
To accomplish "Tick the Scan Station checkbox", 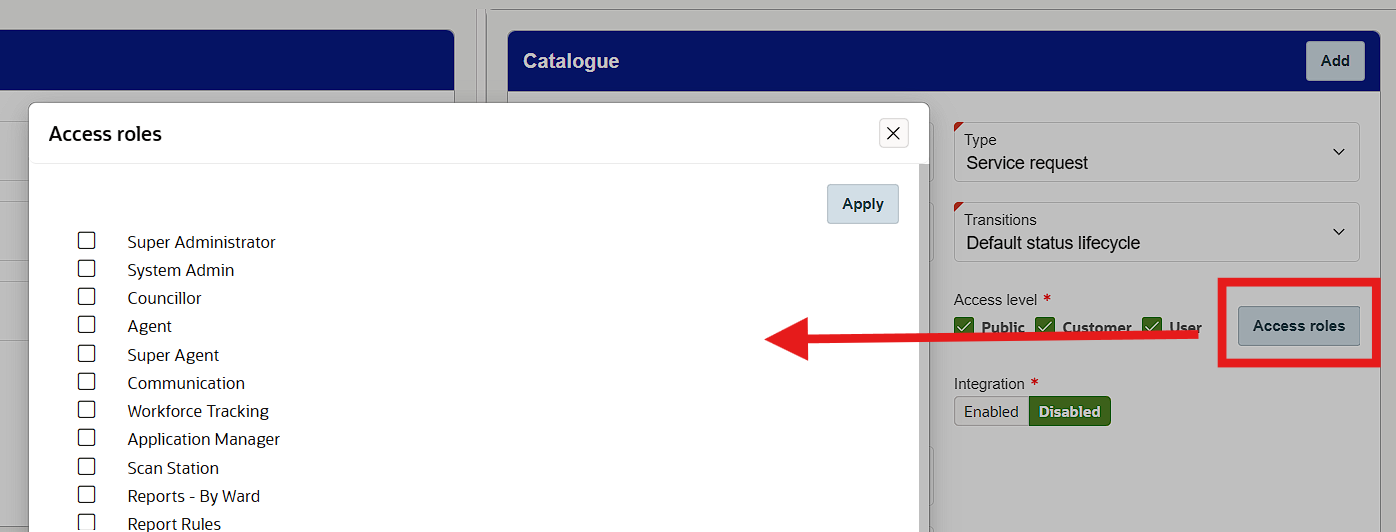I will 87,467.
